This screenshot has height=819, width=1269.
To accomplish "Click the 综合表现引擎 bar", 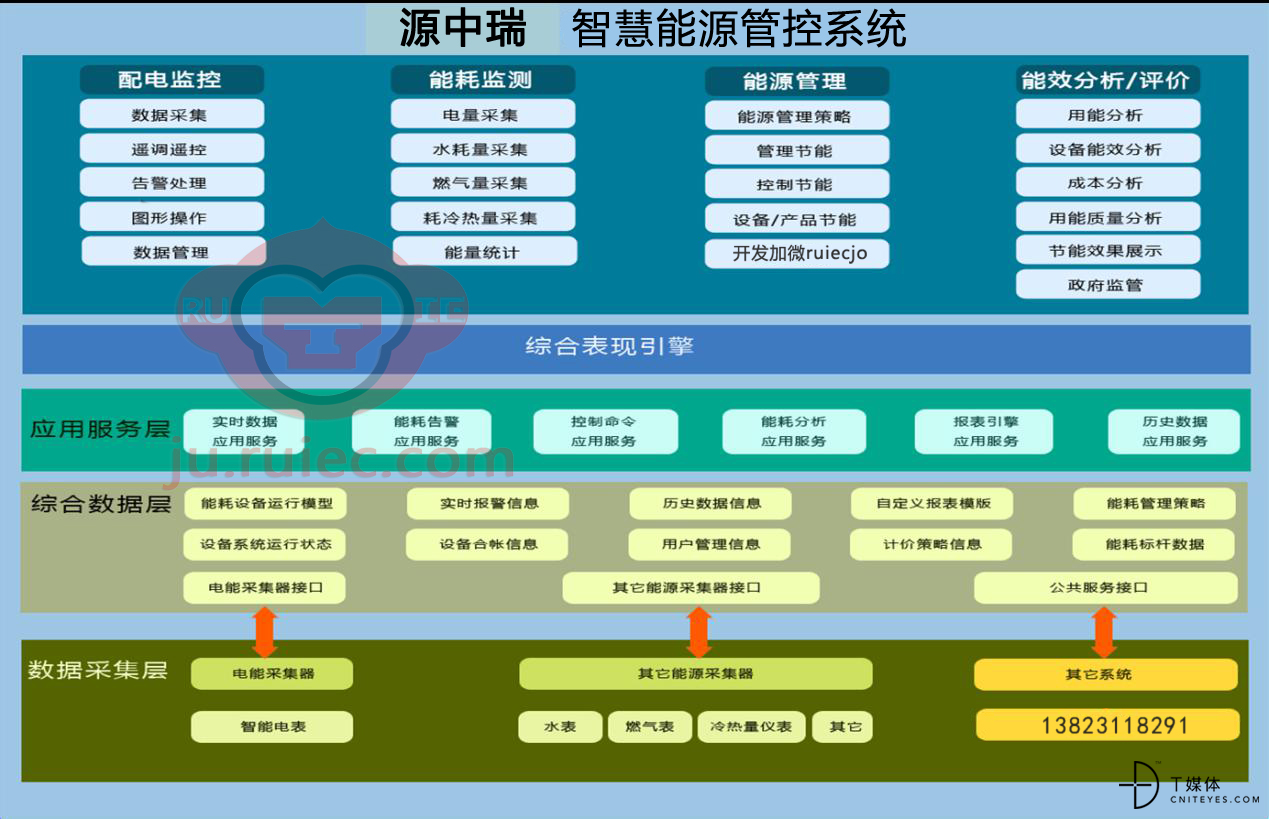I will point(636,348).
